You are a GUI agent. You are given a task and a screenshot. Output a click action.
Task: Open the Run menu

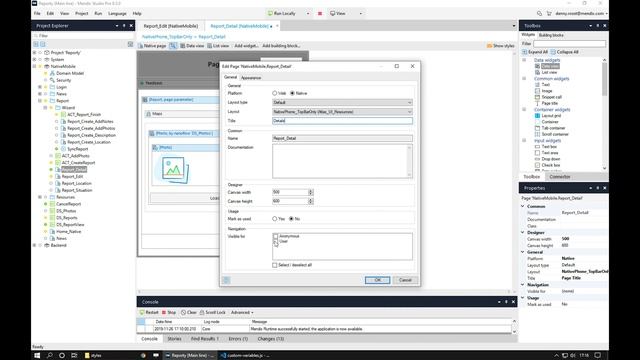[x=98, y=13]
